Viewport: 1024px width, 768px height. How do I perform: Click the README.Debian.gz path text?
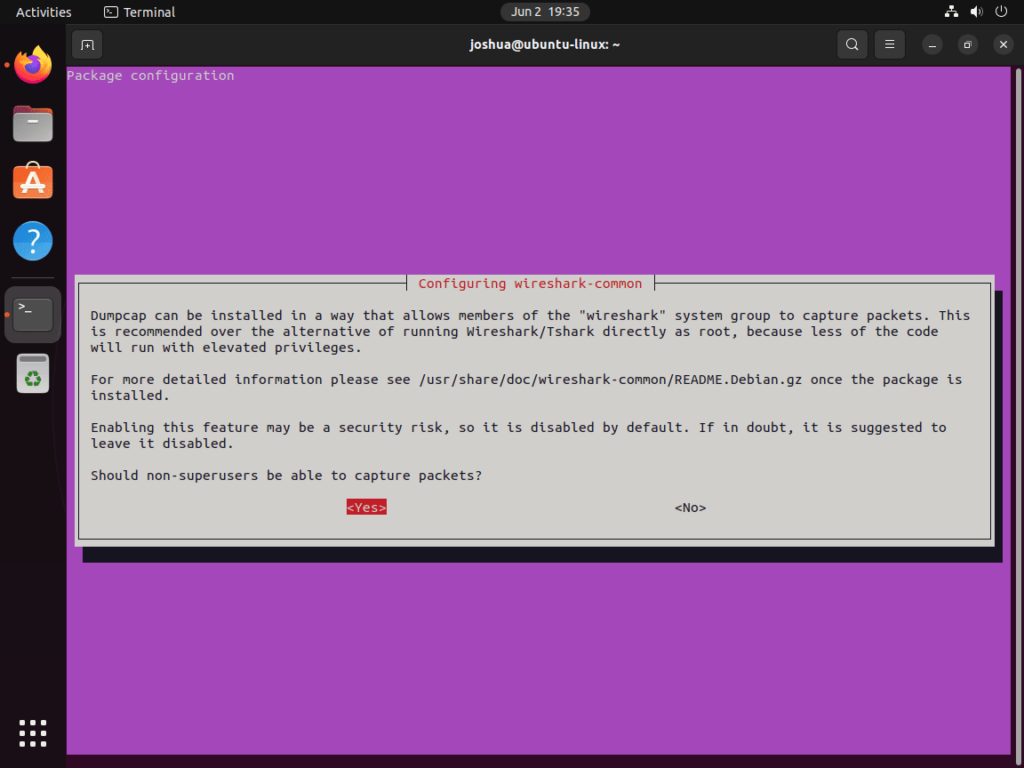[611, 379]
